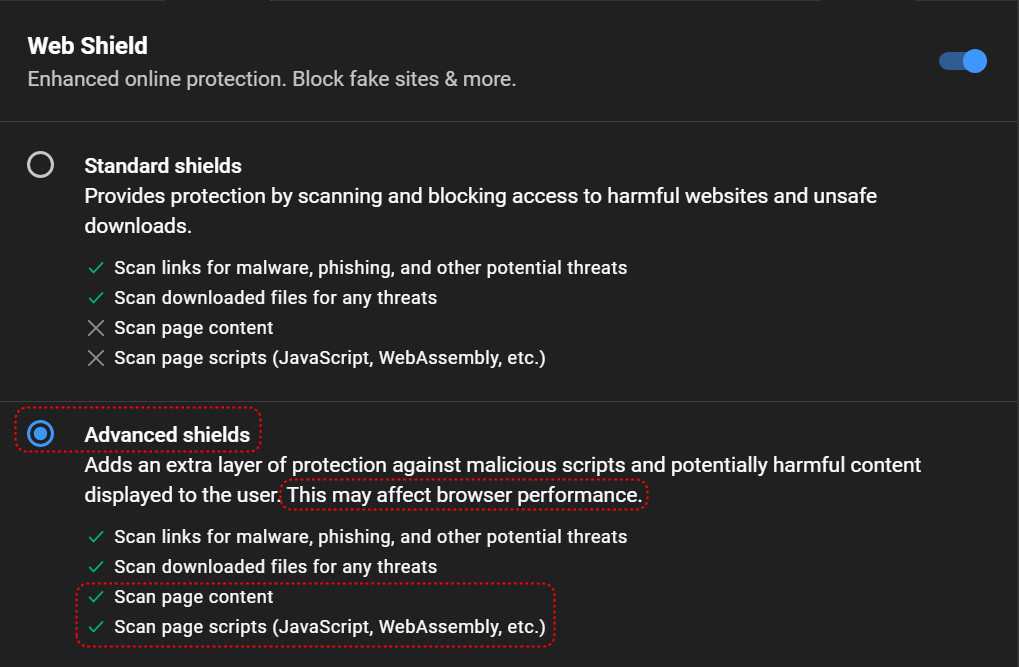Click checkmark beside Advanced shields' scan page content
The image size is (1019, 667).
pos(96,597)
